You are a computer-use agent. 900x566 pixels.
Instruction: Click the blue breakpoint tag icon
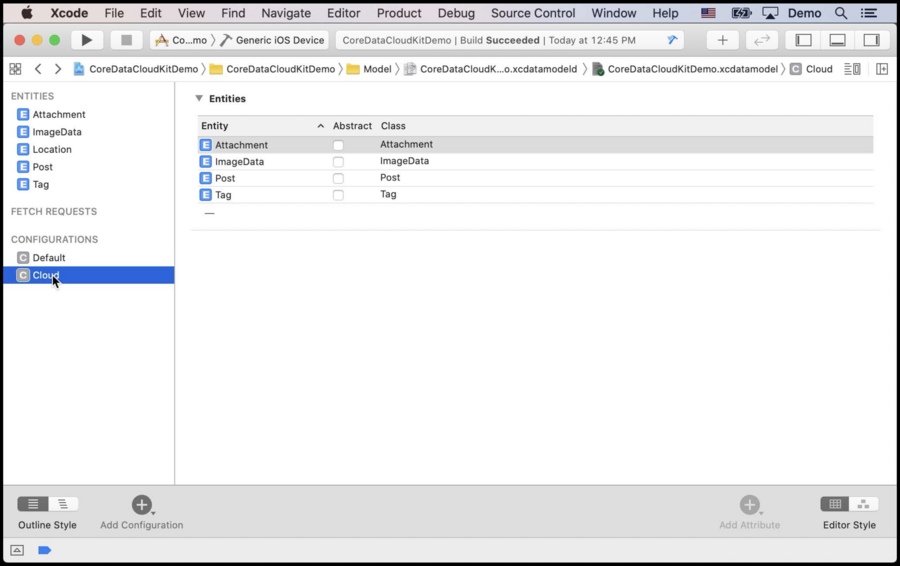[44, 551]
